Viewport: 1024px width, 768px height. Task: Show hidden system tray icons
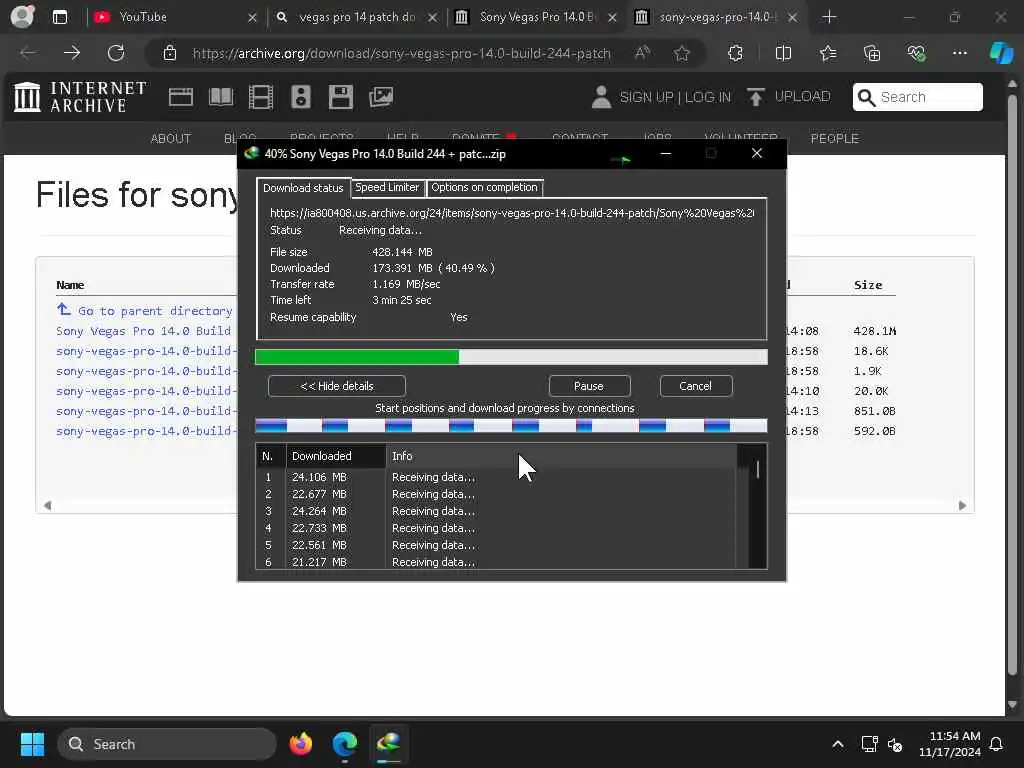[x=838, y=744]
